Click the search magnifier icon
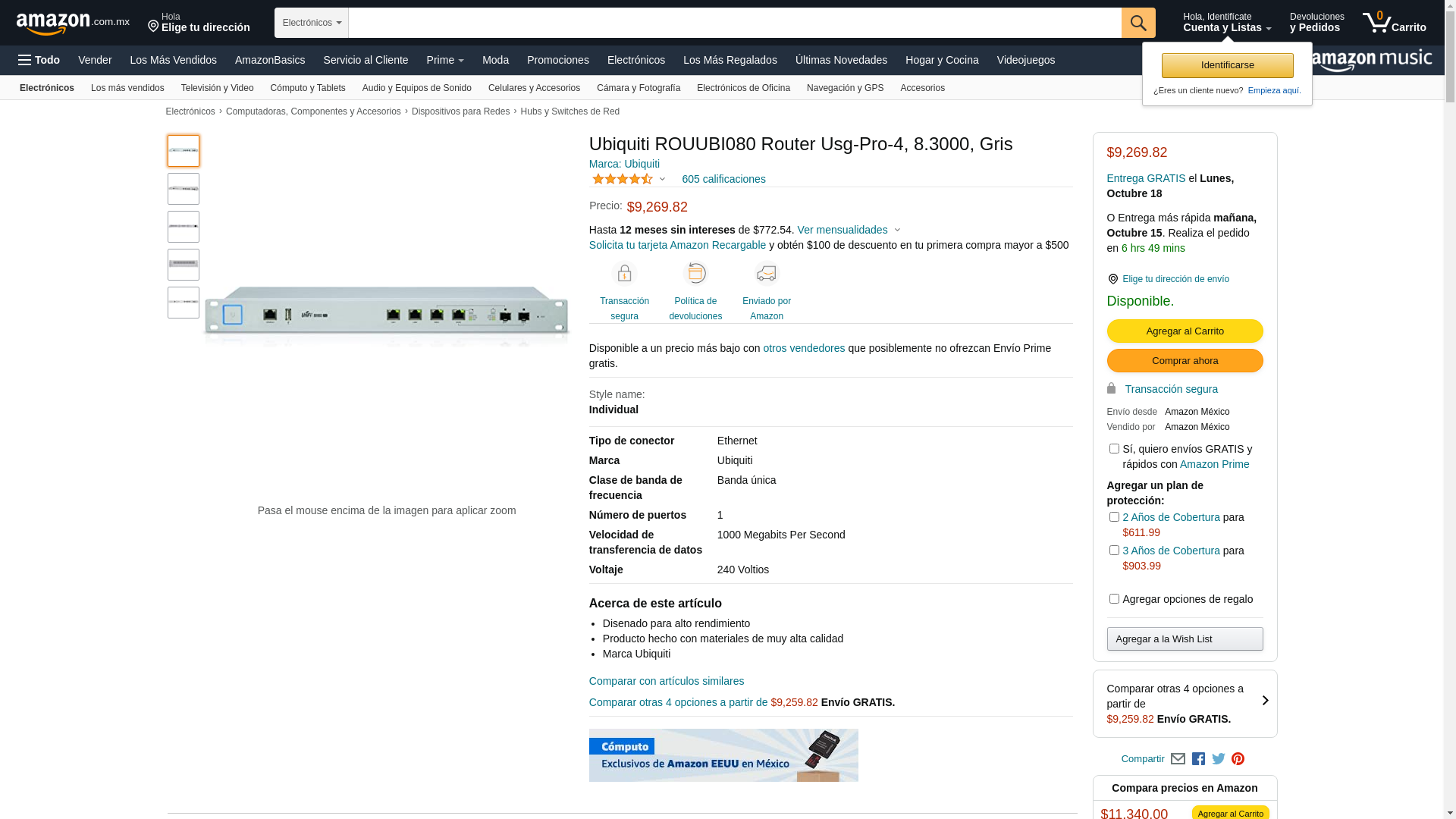Image resolution: width=1456 pixels, height=819 pixels. point(1138,23)
